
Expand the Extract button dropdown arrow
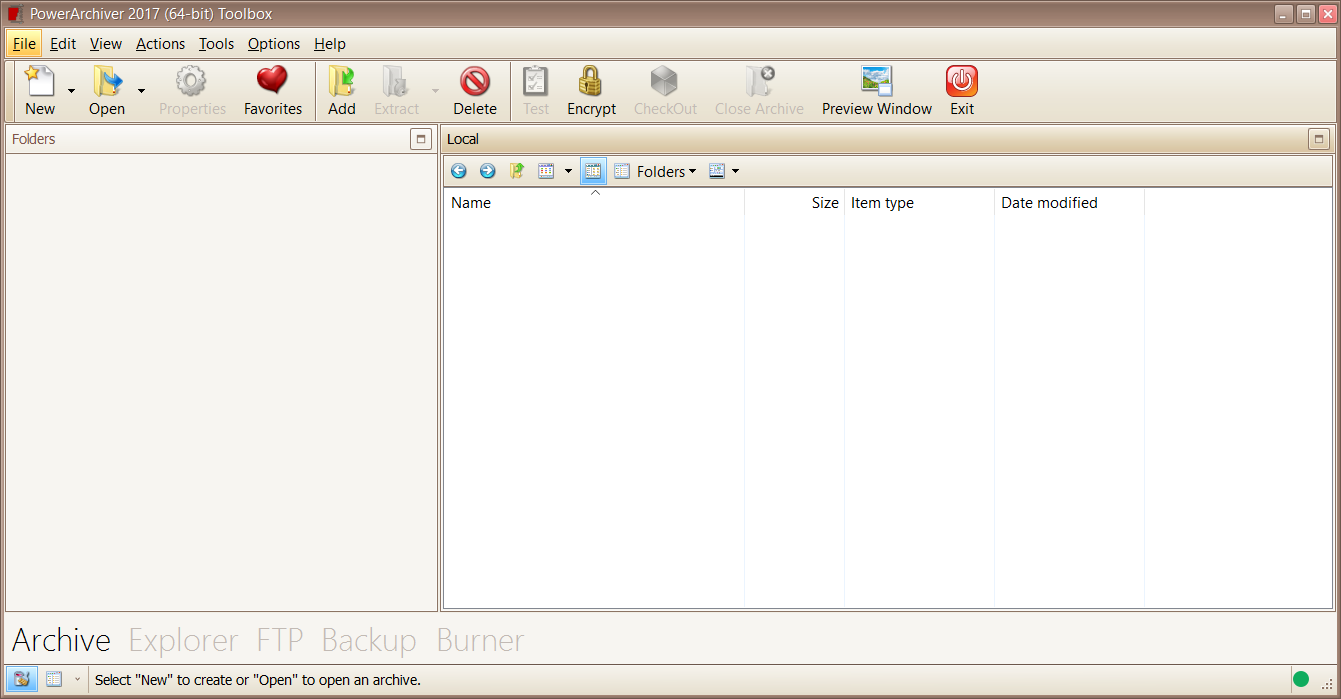point(435,91)
